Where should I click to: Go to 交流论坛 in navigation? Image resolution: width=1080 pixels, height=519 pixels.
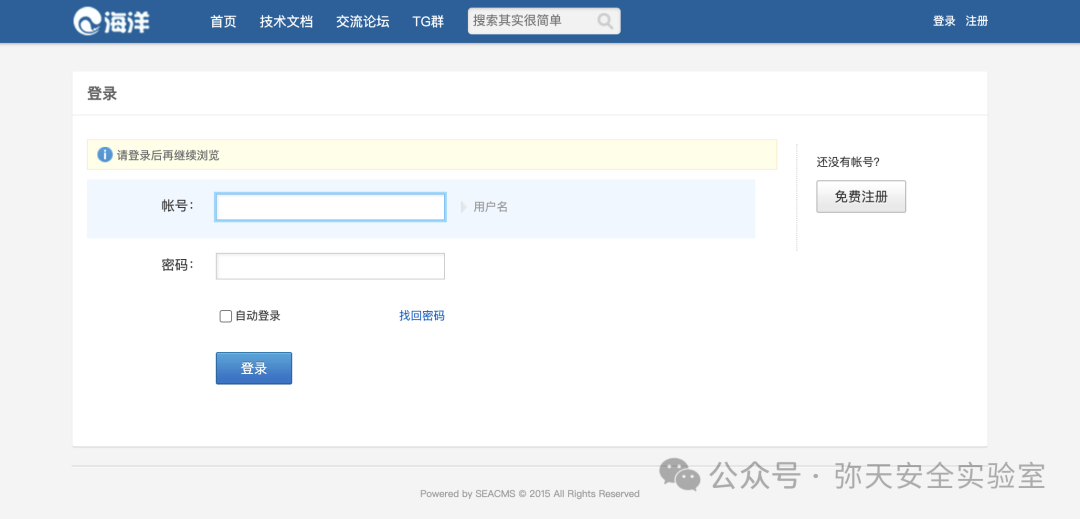coord(363,21)
